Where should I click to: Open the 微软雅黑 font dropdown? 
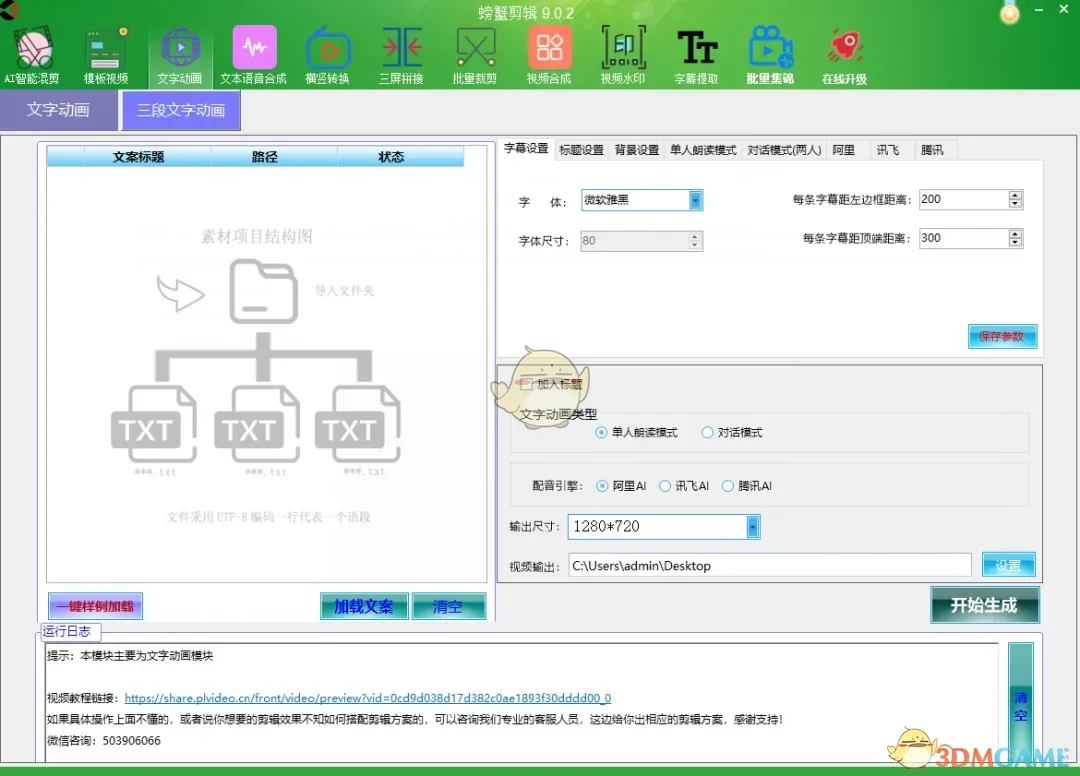[696, 200]
